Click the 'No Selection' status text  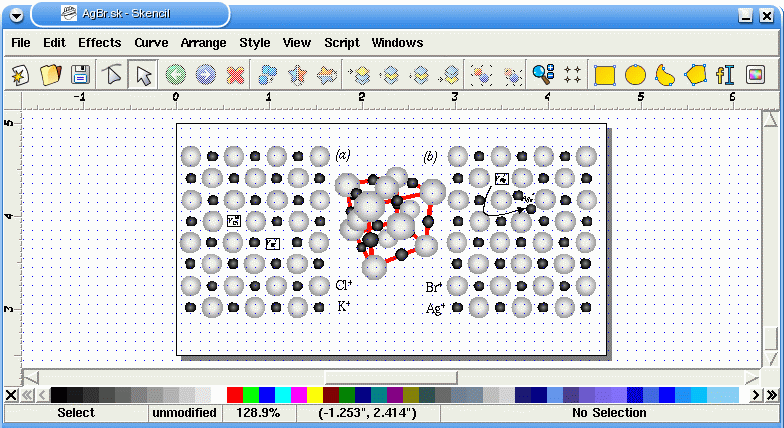pos(609,413)
